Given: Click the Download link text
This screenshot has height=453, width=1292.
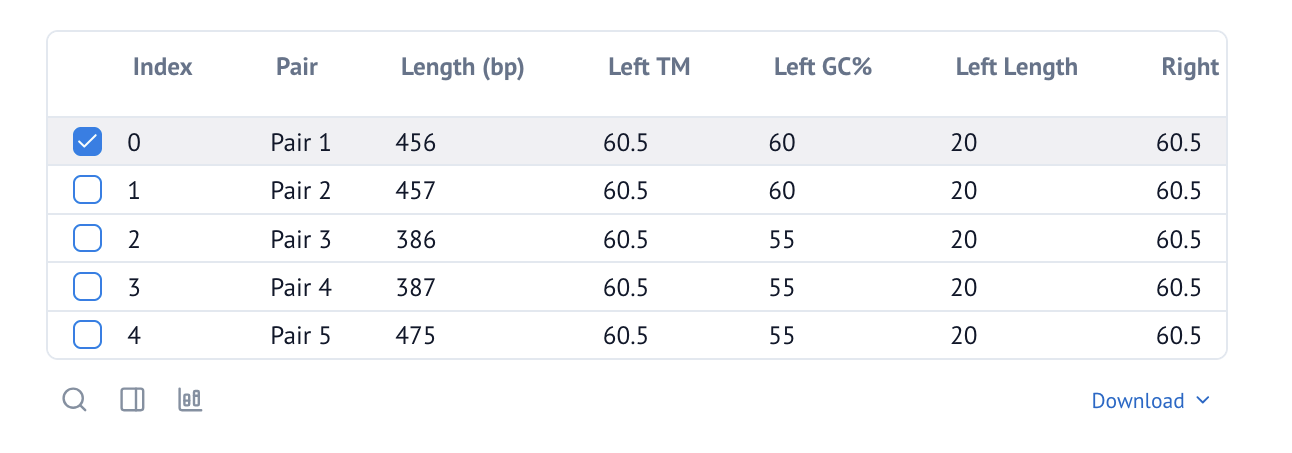Looking at the screenshot, I should pyautogui.click(x=1138, y=401).
